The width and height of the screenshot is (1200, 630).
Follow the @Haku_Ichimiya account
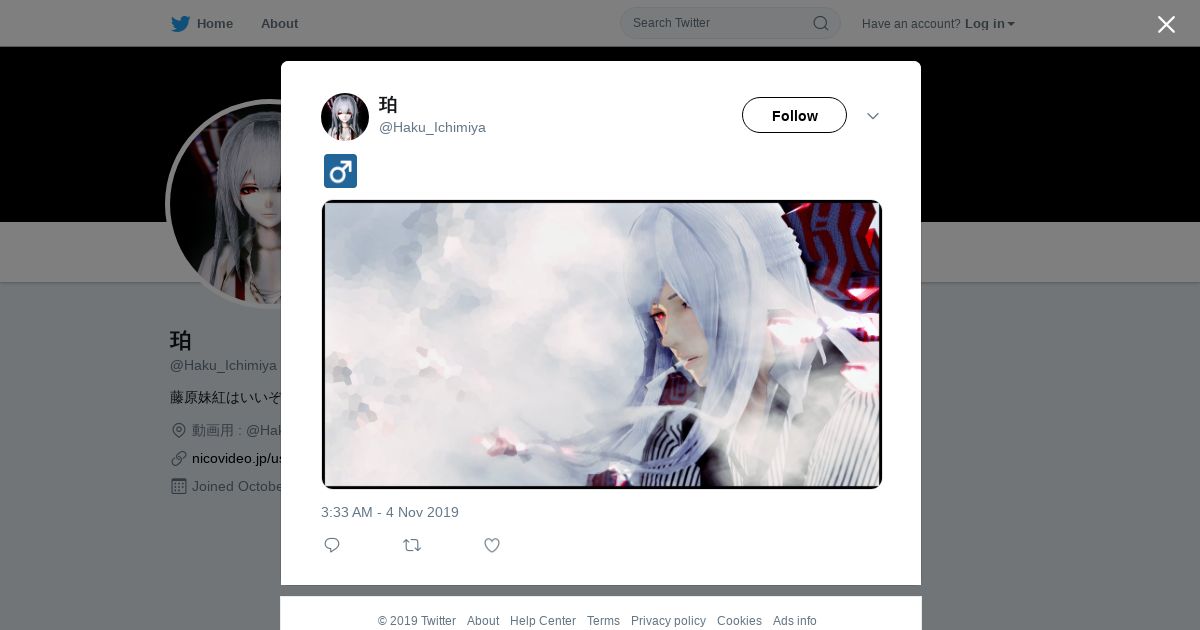[x=794, y=115]
